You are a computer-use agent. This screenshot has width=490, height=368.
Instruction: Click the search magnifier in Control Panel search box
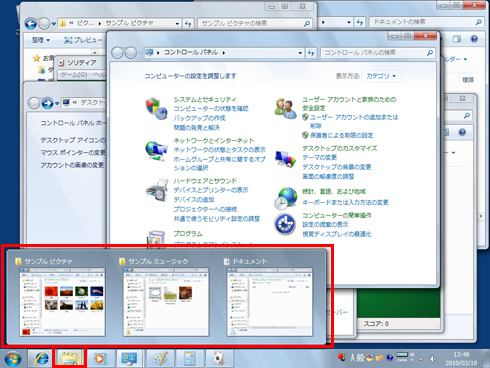[x=430, y=53]
